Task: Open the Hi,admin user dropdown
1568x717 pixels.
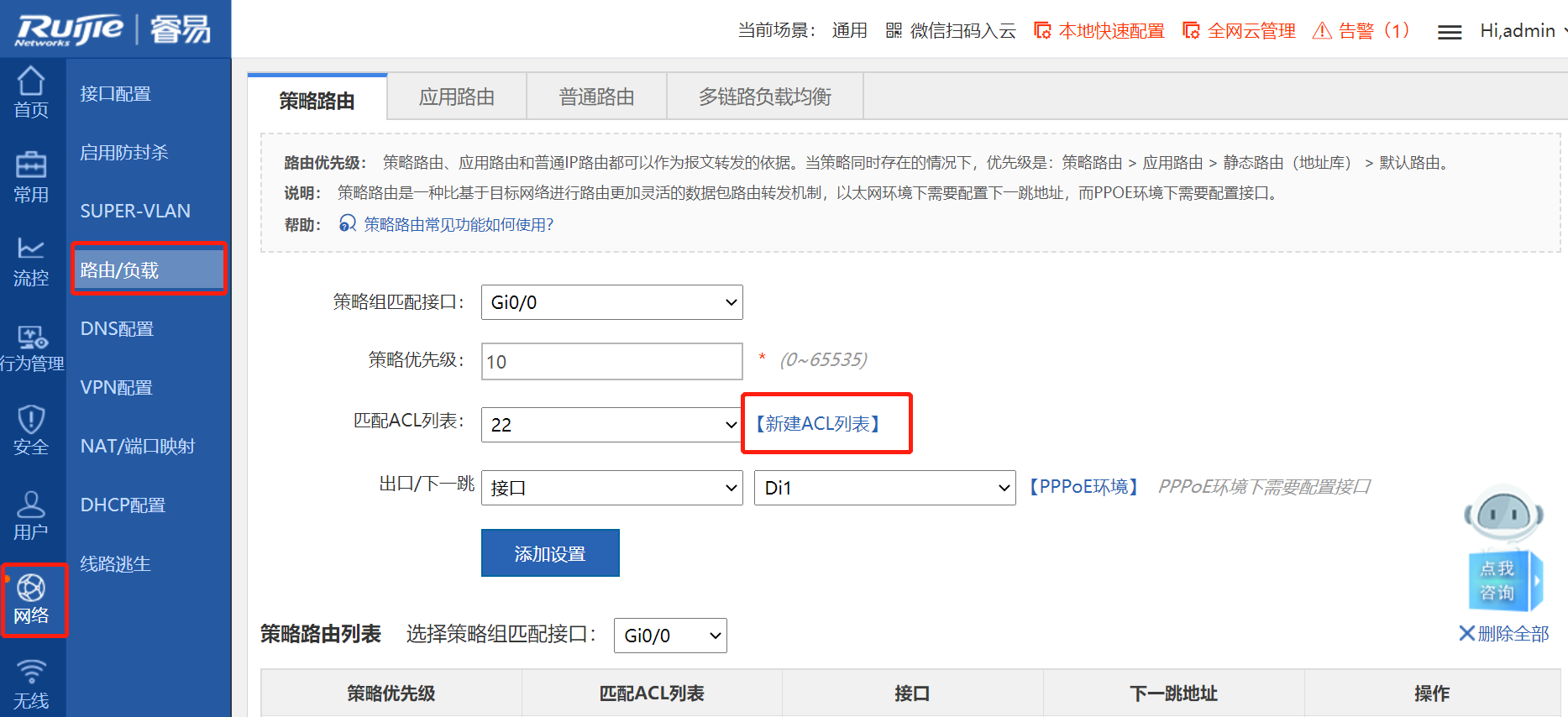Action: tap(1523, 31)
